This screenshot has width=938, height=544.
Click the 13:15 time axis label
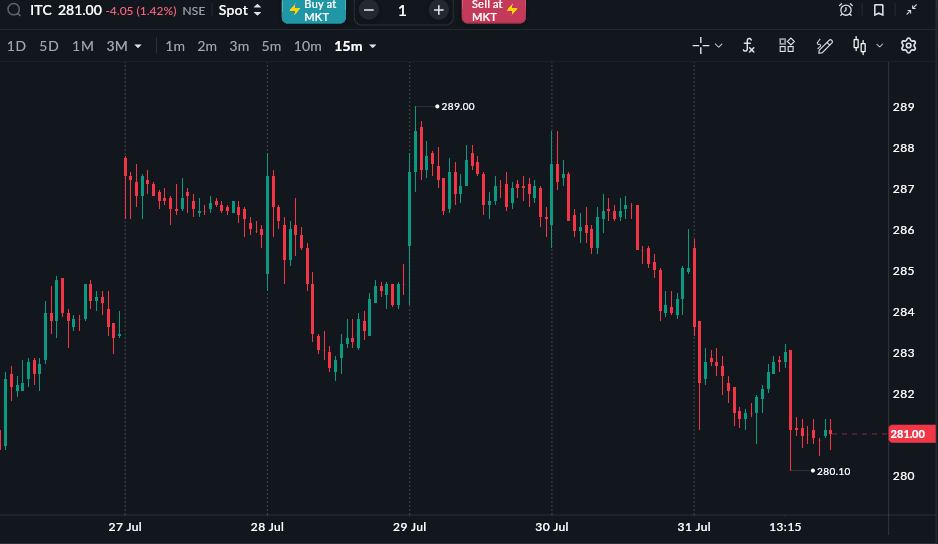pos(785,527)
